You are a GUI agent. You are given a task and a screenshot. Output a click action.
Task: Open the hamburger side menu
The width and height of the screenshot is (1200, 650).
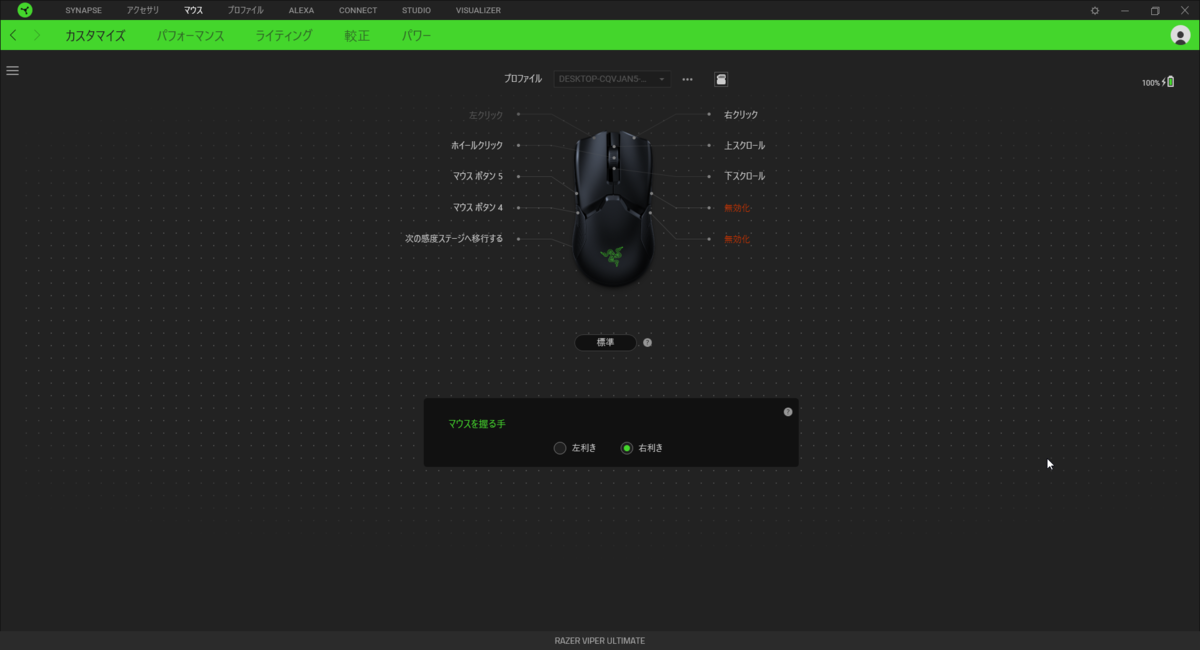12,71
